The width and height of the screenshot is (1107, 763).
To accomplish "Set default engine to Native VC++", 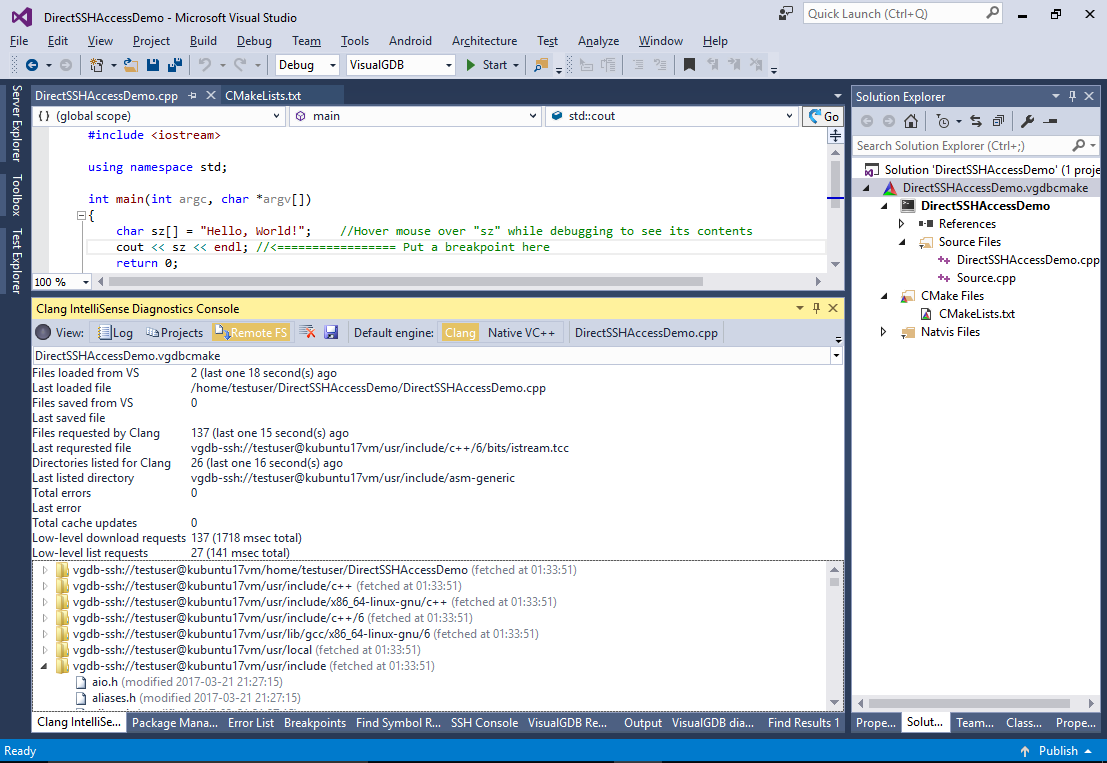I will (x=521, y=332).
